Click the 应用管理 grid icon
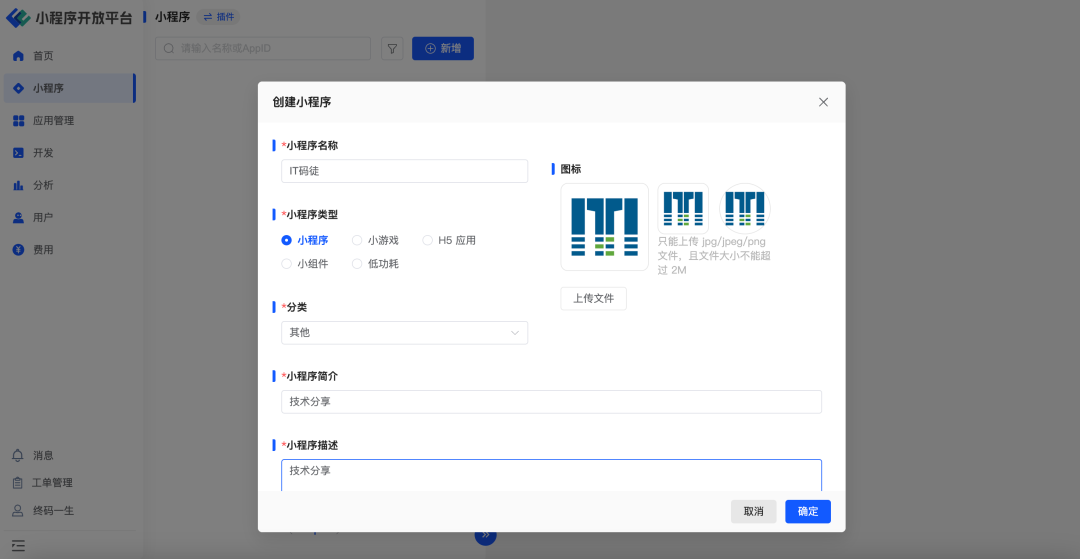The width and height of the screenshot is (1080, 559). [18, 121]
